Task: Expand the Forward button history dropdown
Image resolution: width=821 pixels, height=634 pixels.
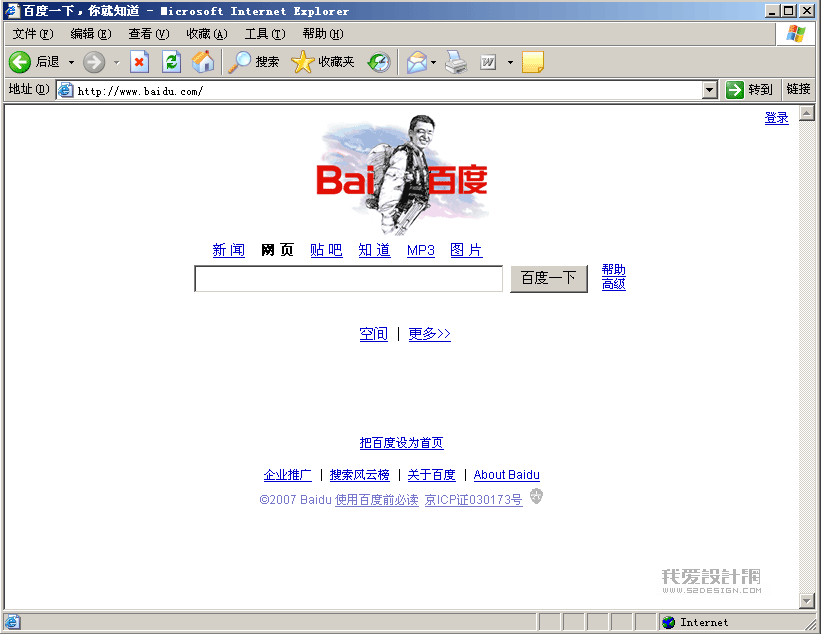Action: pos(117,63)
